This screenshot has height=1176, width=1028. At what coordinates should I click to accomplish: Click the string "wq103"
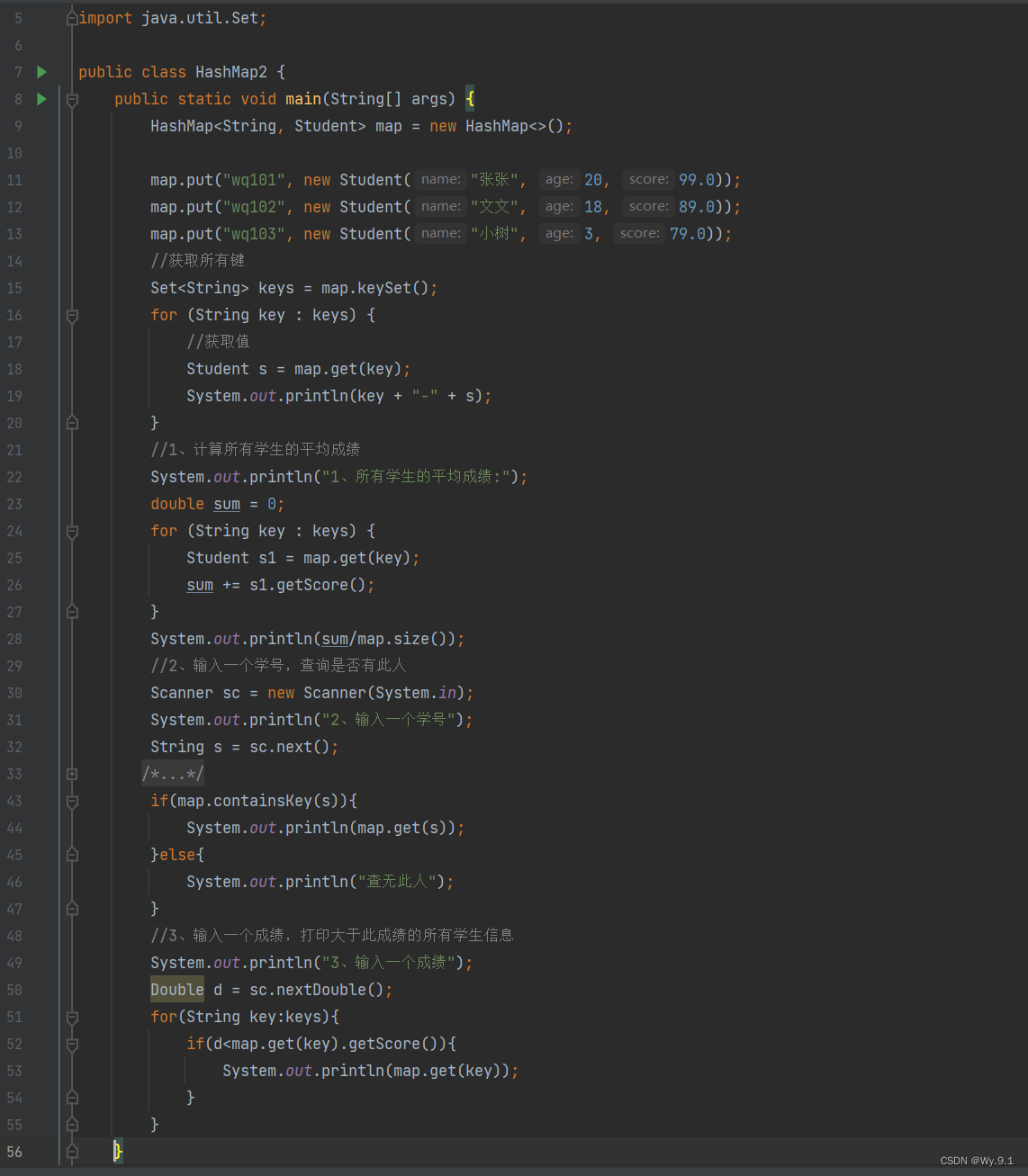254,234
